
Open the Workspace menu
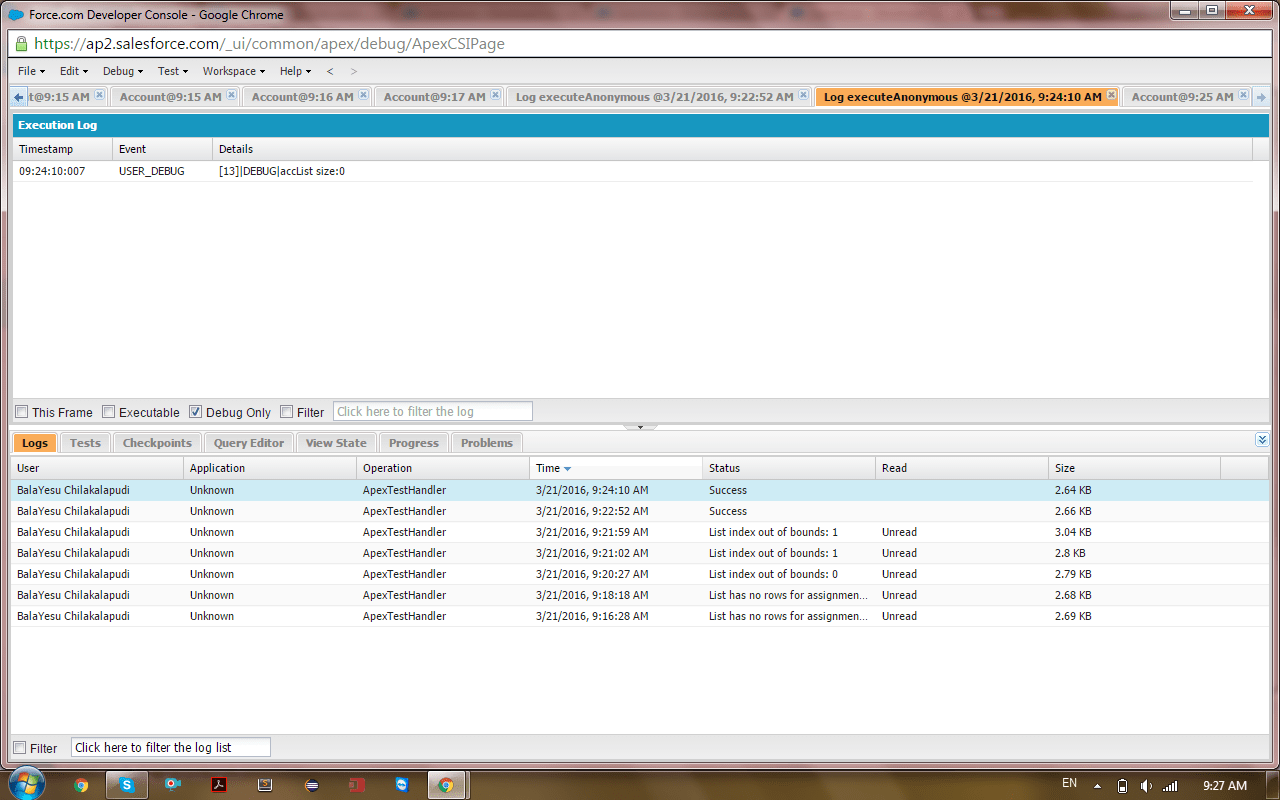point(233,71)
